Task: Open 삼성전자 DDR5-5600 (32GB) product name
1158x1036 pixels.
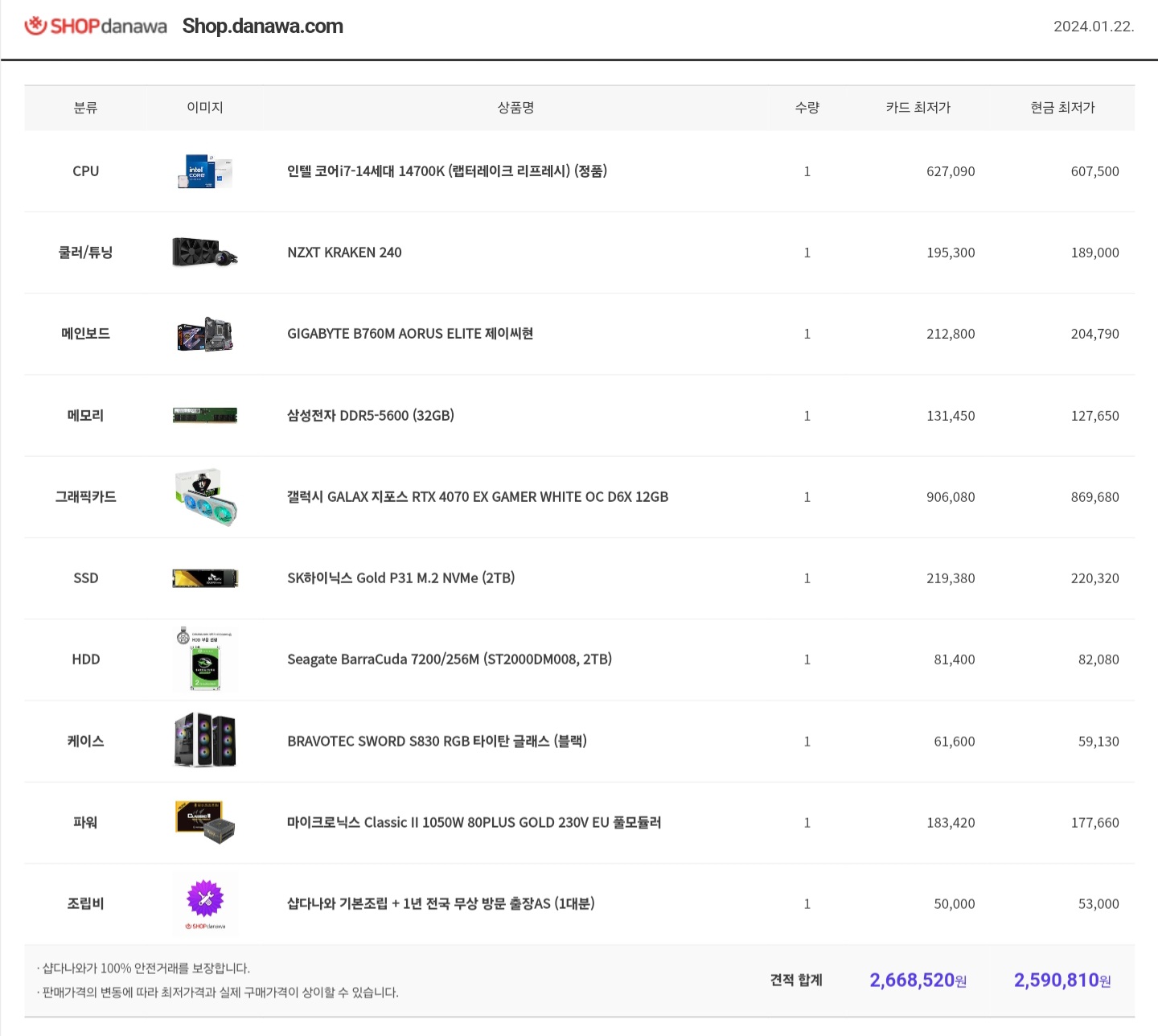Action: point(371,416)
